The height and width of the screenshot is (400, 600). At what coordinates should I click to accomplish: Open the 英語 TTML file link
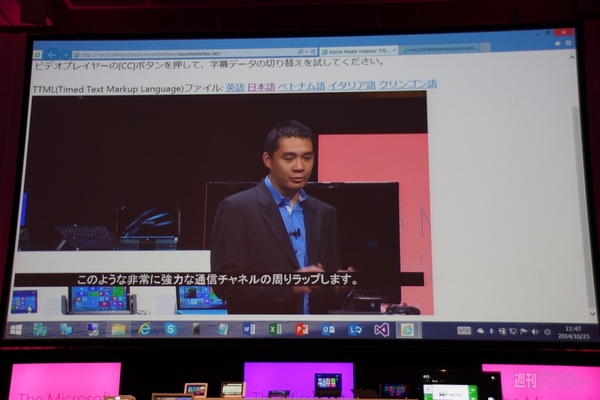coord(235,87)
